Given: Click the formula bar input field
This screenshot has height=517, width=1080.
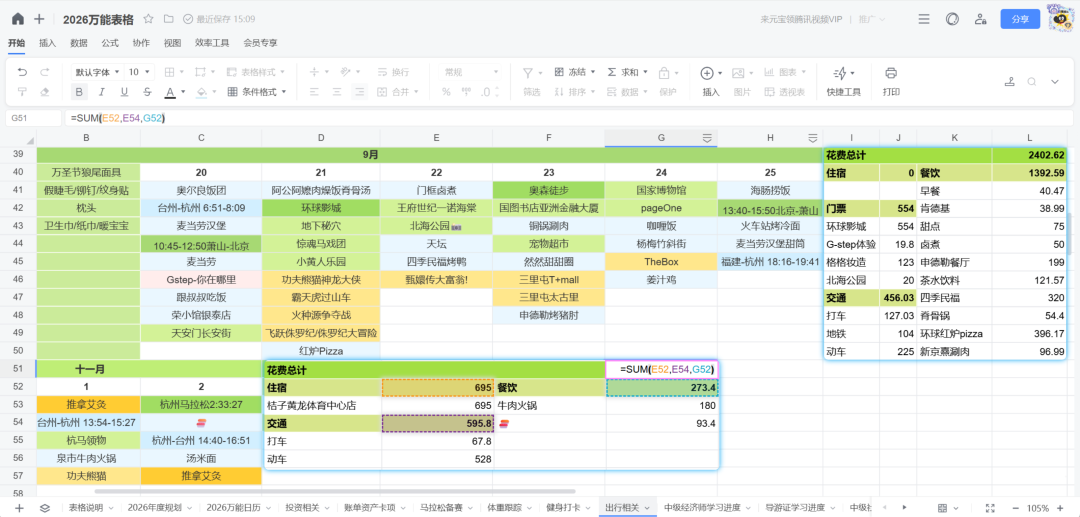Looking at the screenshot, I should pos(500,118).
